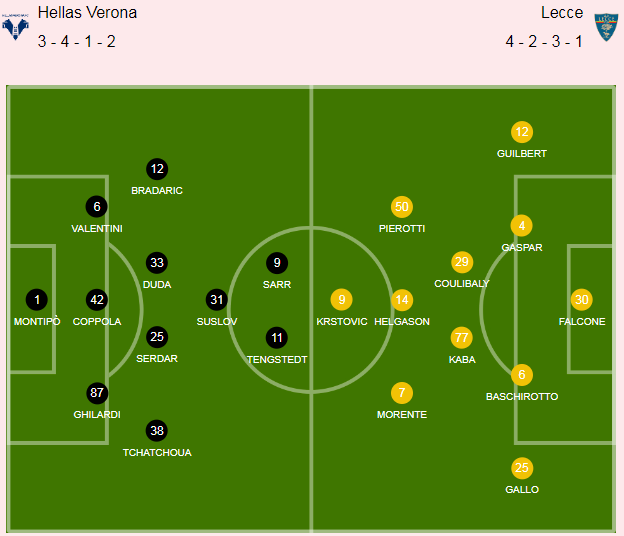Screen dimensions: 624x536
Task: Click Pierotti's number 50 marker
Action: click(402, 207)
